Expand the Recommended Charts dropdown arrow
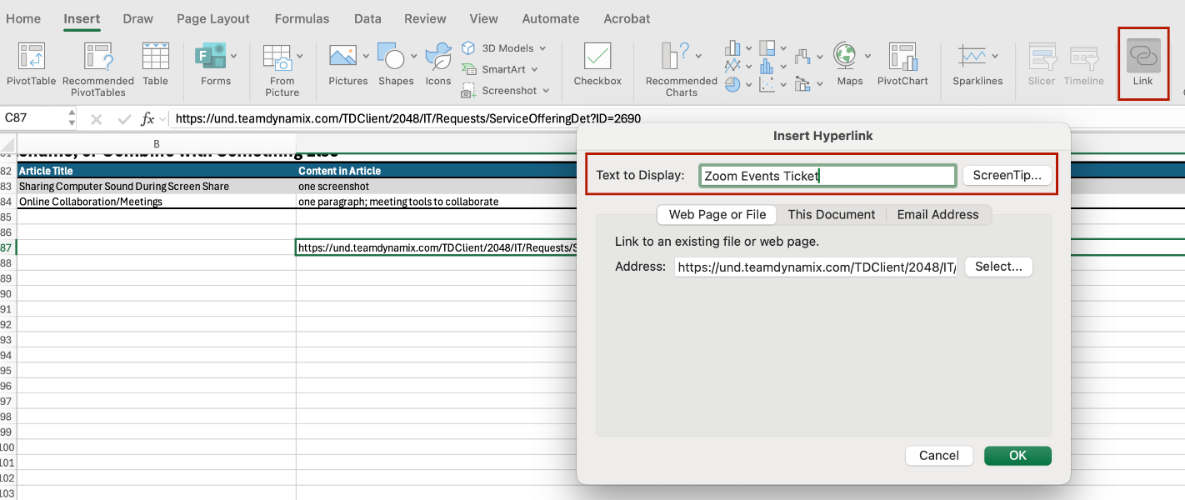Image resolution: width=1185 pixels, height=500 pixels. tap(698, 56)
